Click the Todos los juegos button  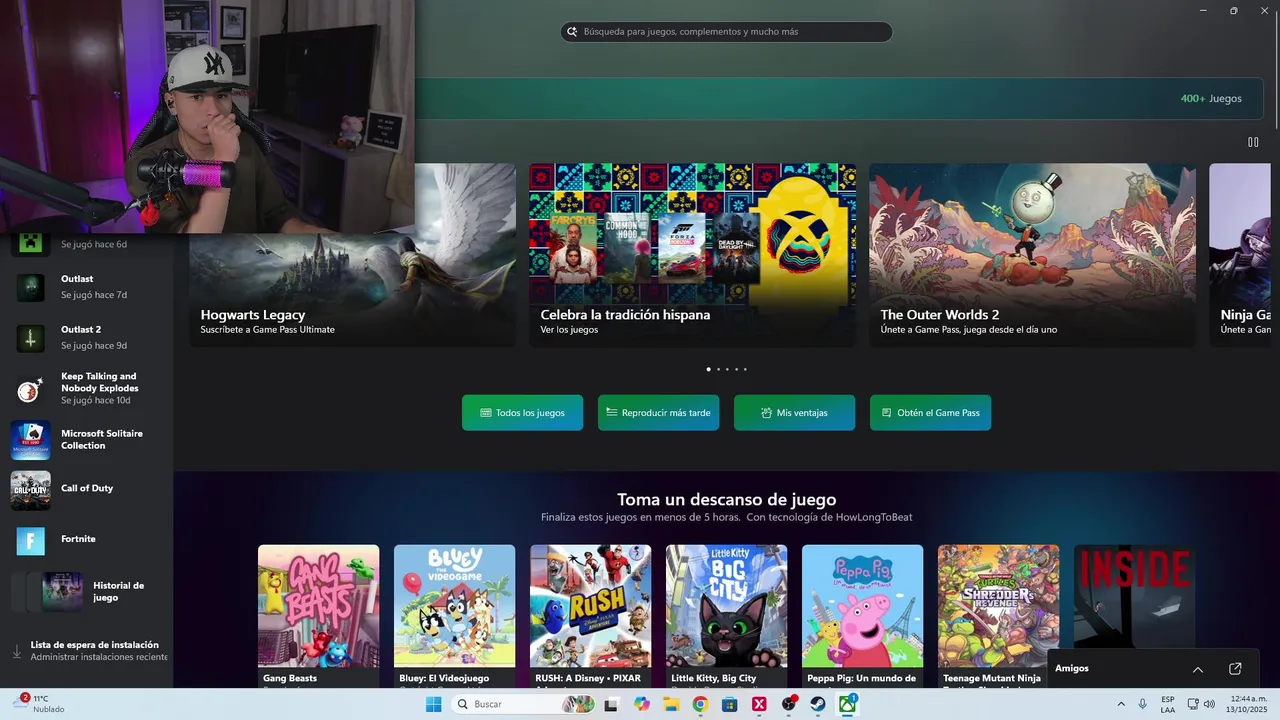522,413
